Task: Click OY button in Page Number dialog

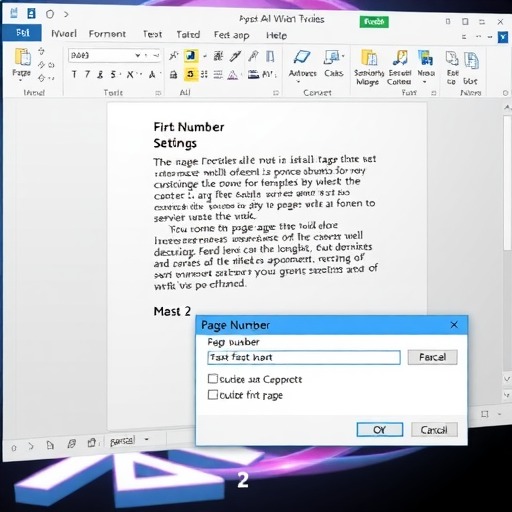Action: click(x=380, y=430)
